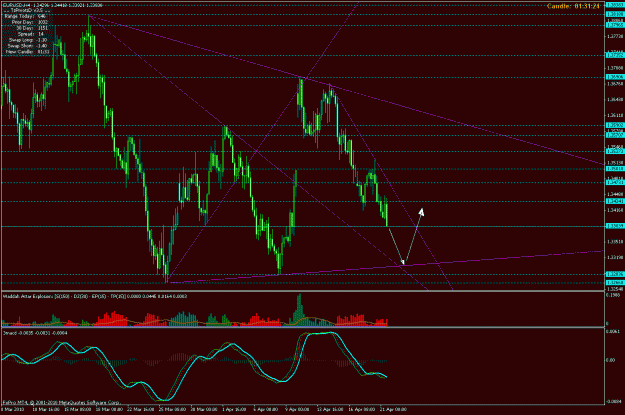Click the 12 Apr 16:00 time label
Image resolution: width=625 pixels, height=415 pixels.
(330, 409)
